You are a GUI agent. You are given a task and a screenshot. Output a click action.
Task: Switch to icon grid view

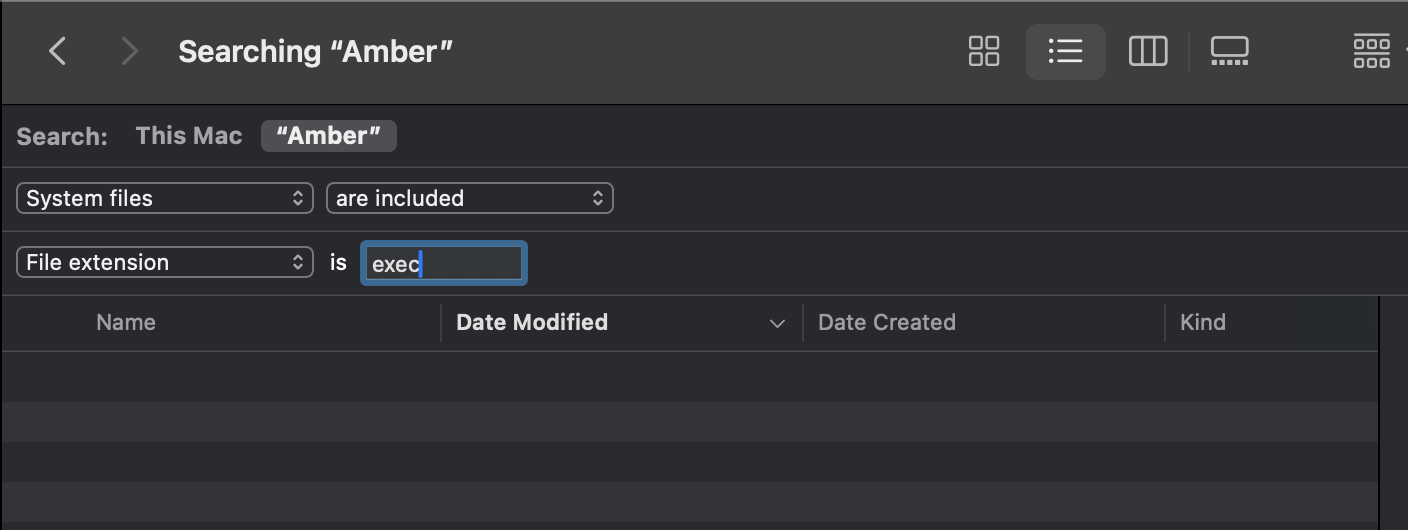984,51
